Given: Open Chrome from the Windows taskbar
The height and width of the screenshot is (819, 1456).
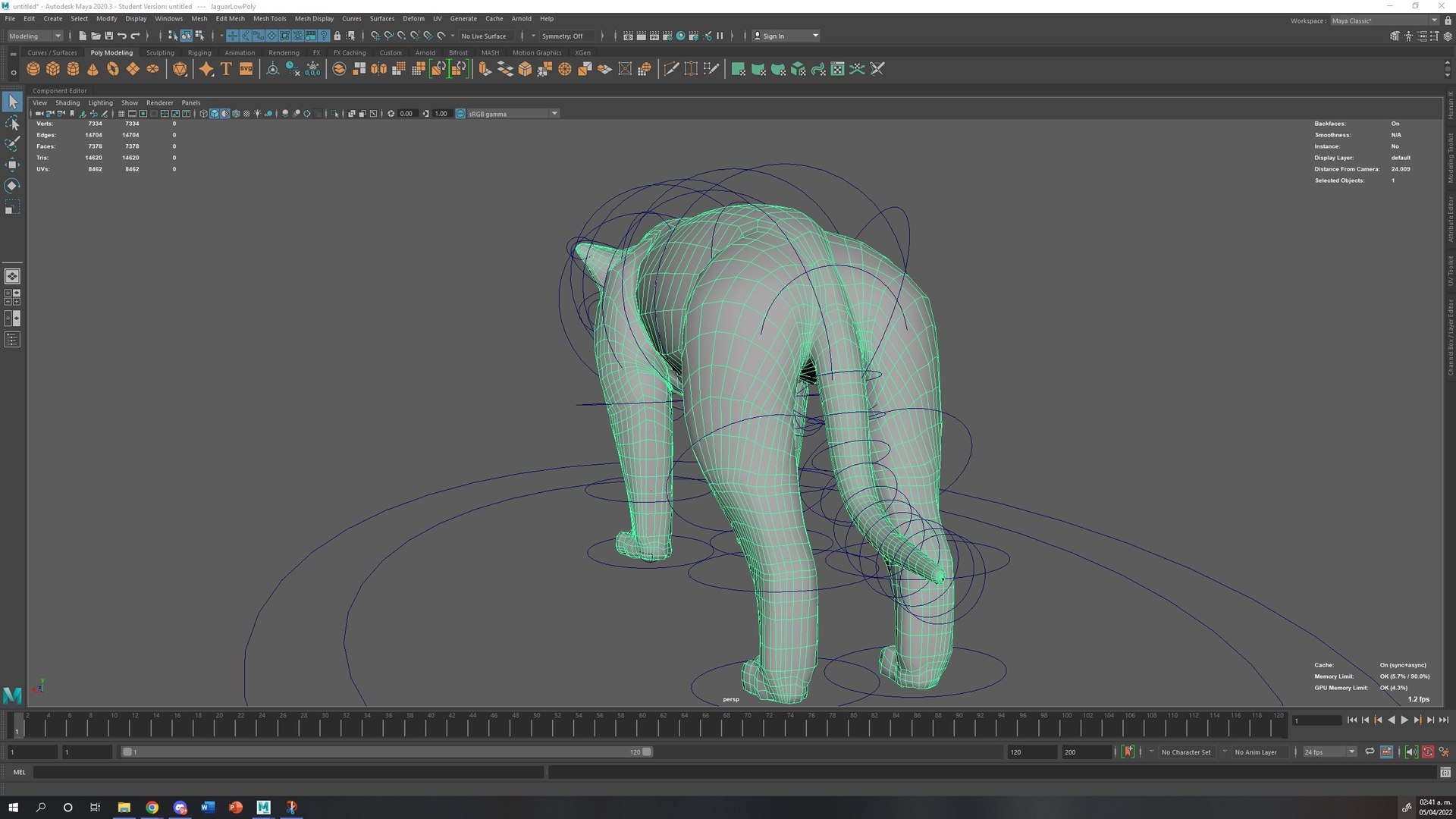Looking at the screenshot, I should tap(152, 807).
